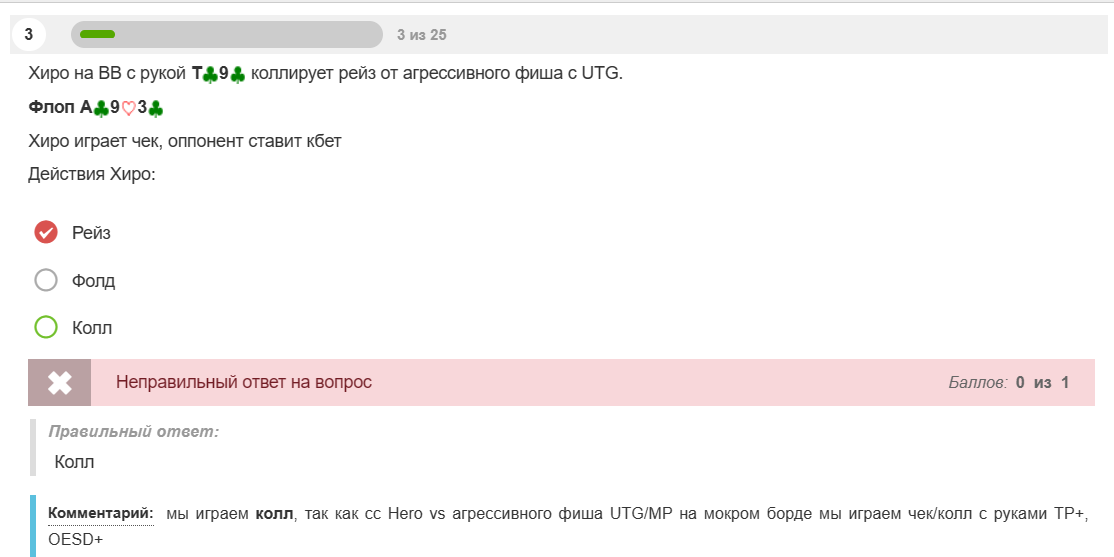Viewport: 1114px width, 557px height.
Task: Select the Колл radio button
Action: (46, 328)
